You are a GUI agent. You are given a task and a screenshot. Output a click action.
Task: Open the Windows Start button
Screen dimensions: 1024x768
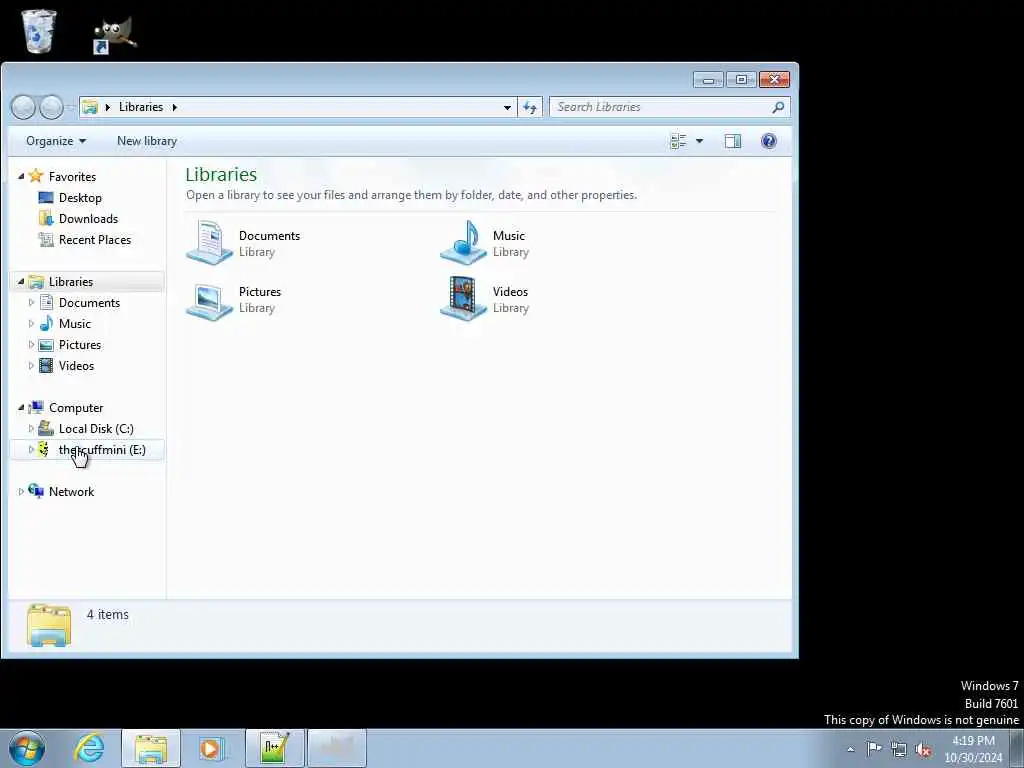27,748
